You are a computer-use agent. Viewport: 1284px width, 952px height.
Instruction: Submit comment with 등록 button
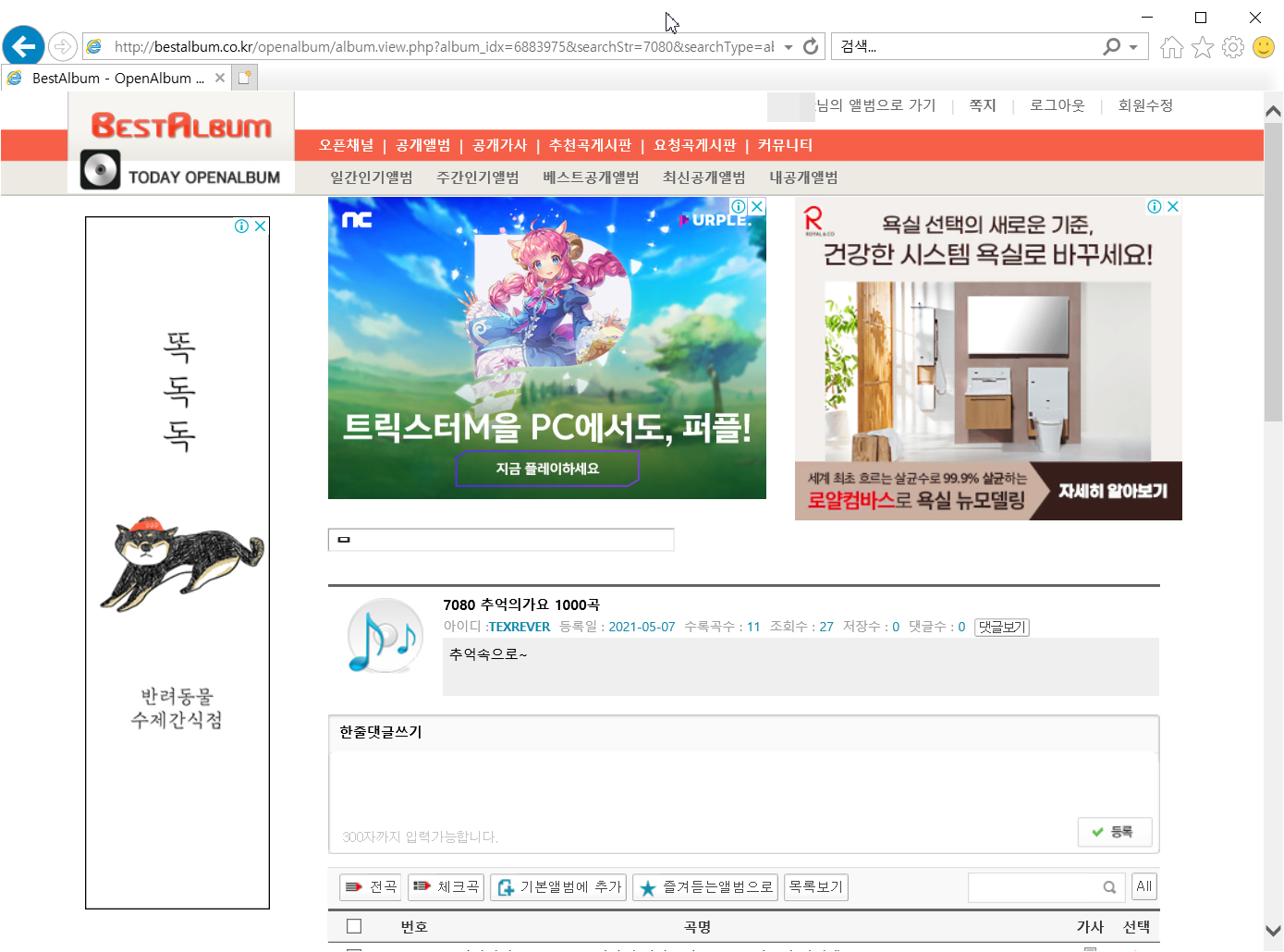tap(1115, 832)
